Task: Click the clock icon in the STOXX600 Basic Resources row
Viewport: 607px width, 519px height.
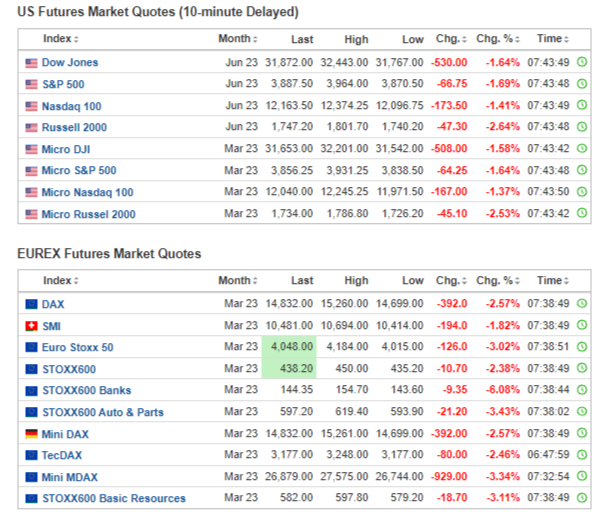Action: pos(582,498)
